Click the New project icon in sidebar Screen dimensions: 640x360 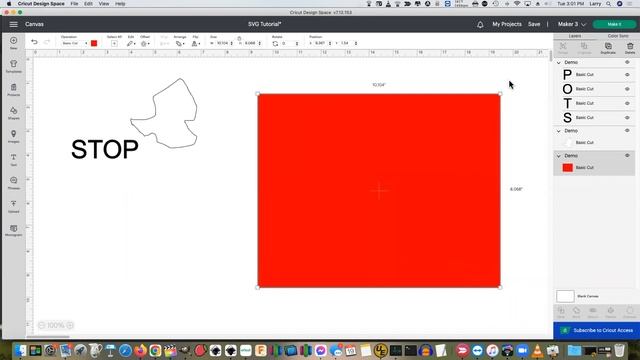(13, 42)
